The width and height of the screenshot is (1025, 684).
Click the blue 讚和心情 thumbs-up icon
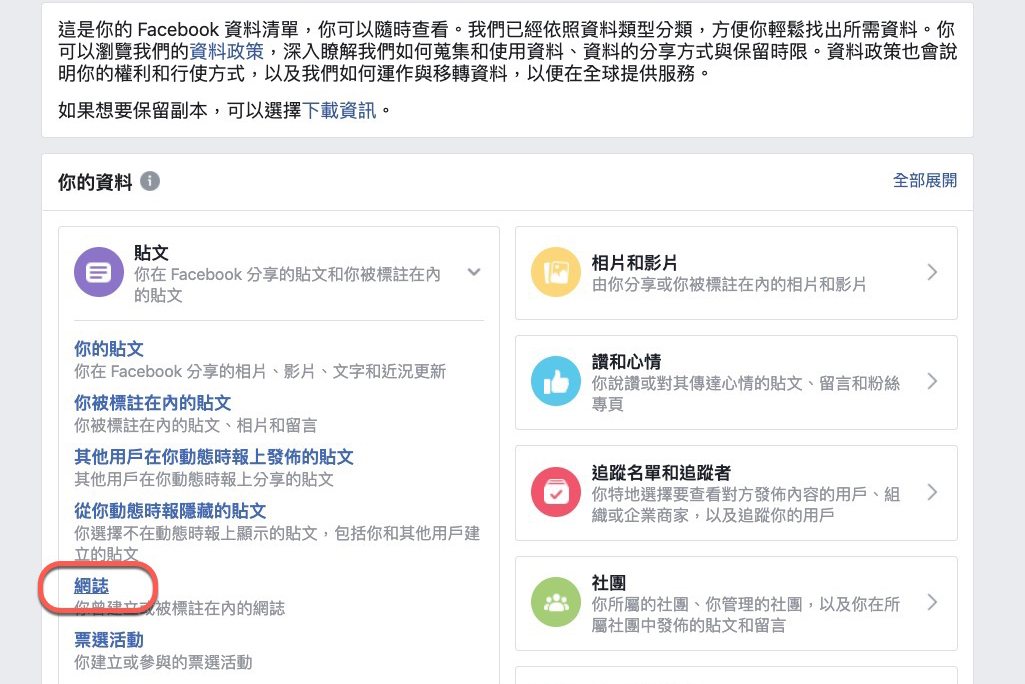(556, 382)
